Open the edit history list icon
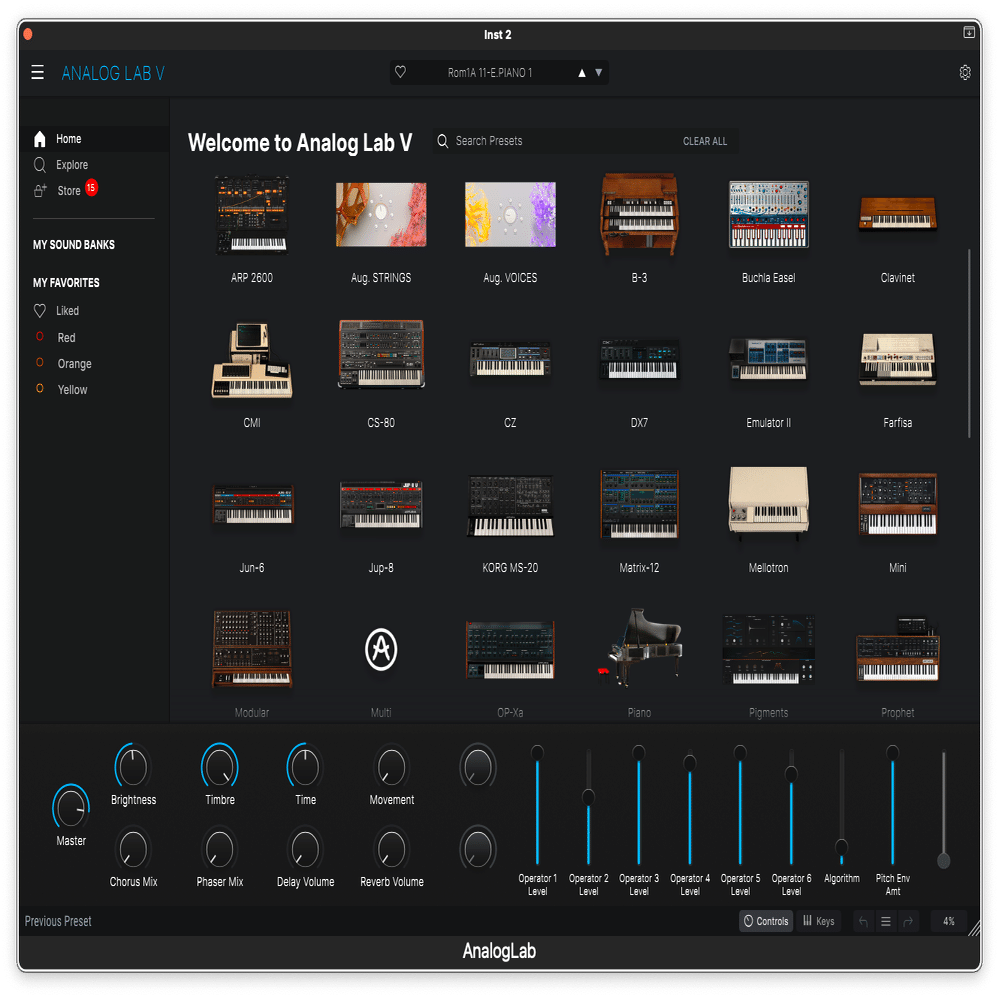999x999 pixels. (x=886, y=921)
